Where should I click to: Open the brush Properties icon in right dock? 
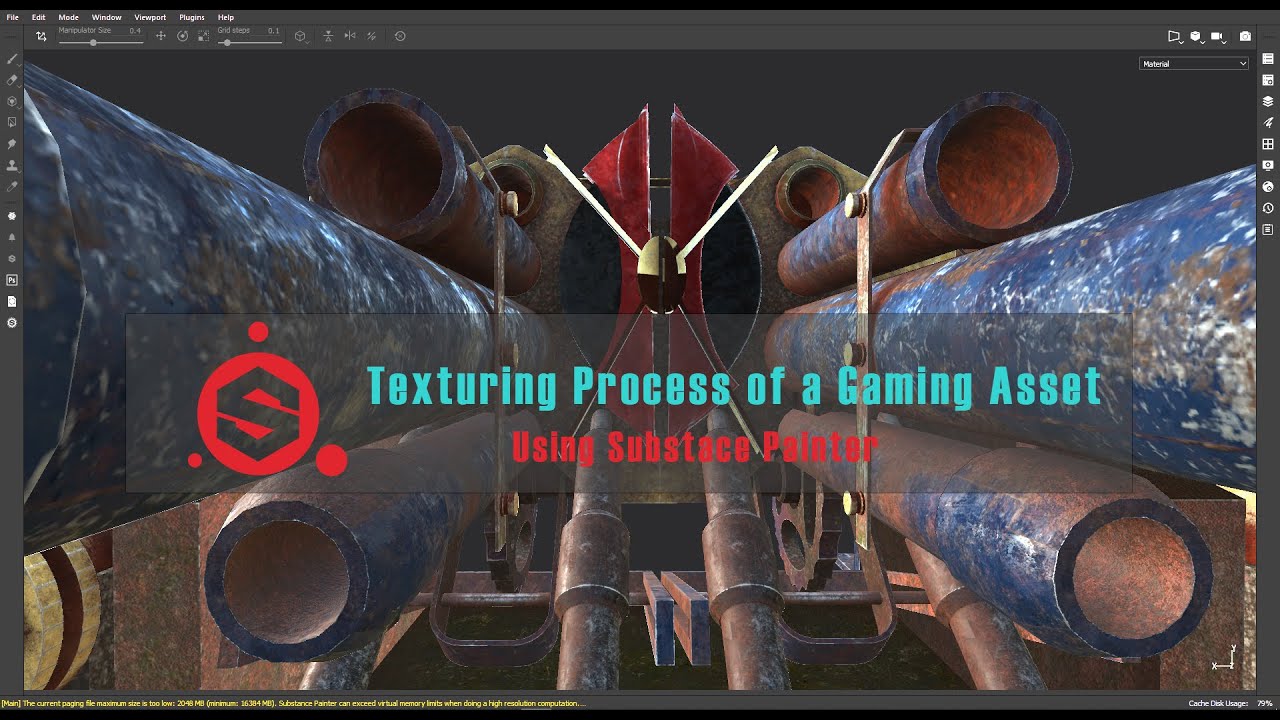1268,122
